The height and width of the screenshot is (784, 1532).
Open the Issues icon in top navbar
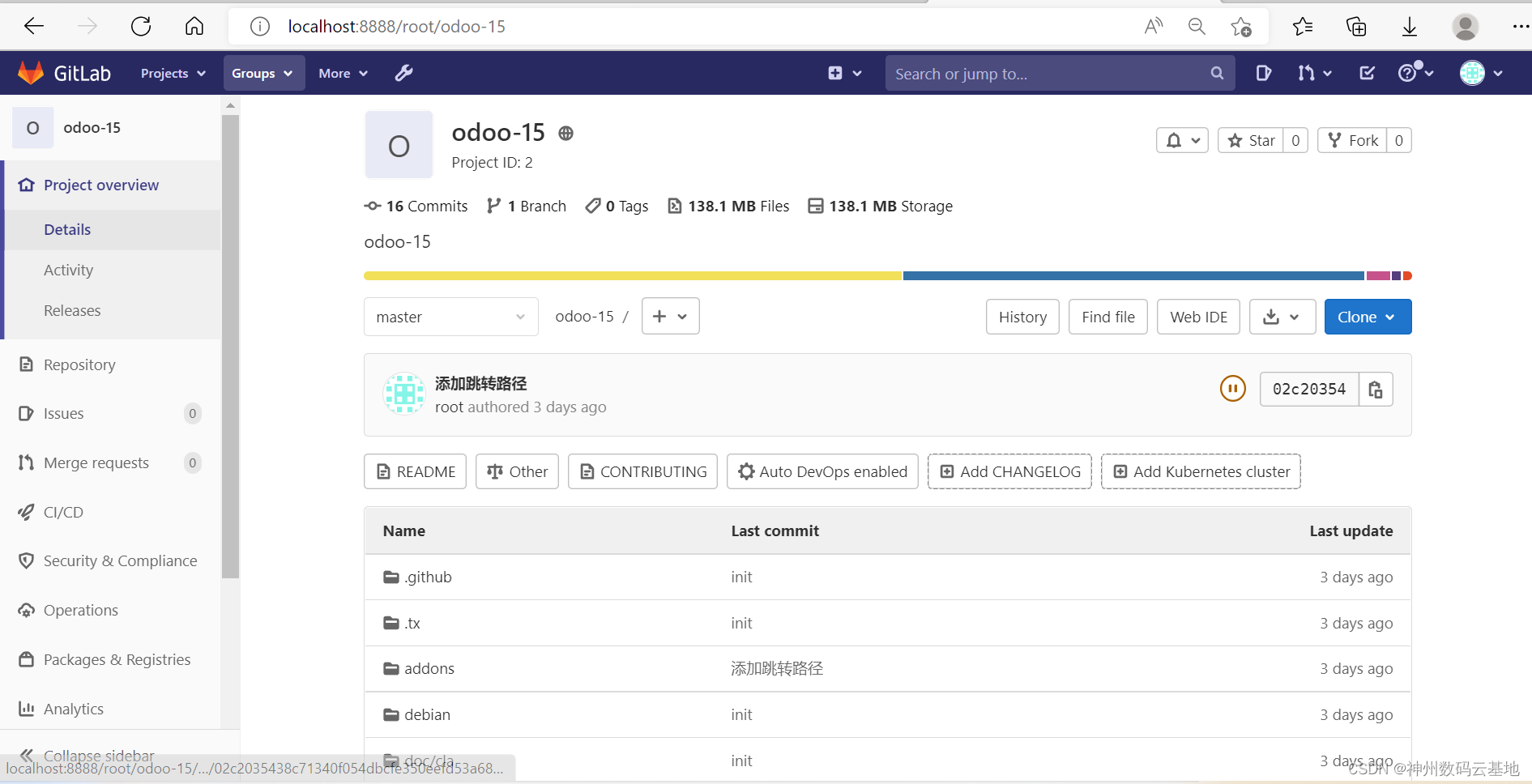(x=1263, y=74)
